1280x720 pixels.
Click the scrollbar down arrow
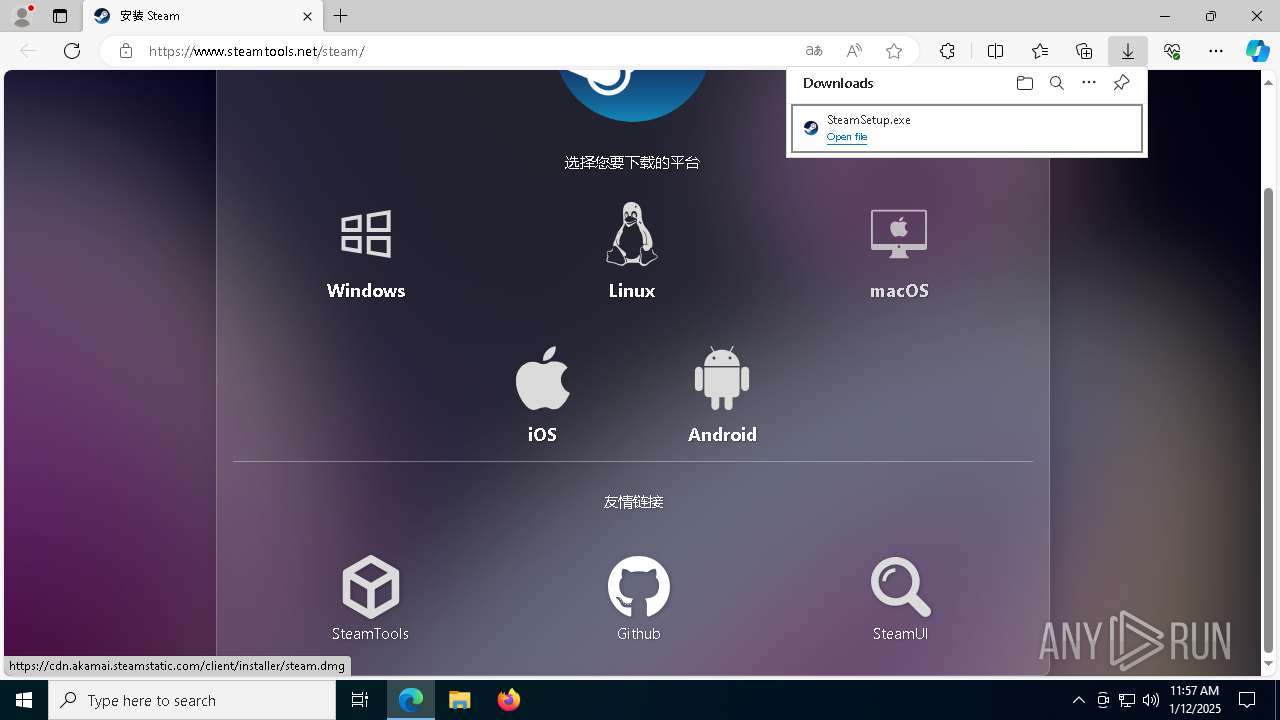coord(1269,664)
